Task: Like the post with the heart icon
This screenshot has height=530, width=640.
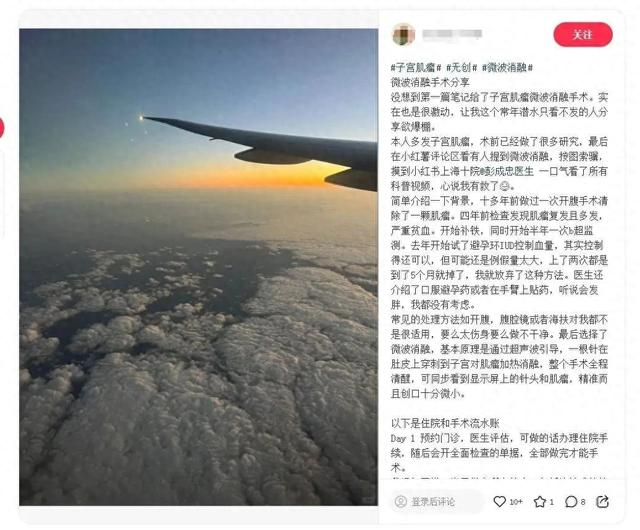Action: click(500, 501)
